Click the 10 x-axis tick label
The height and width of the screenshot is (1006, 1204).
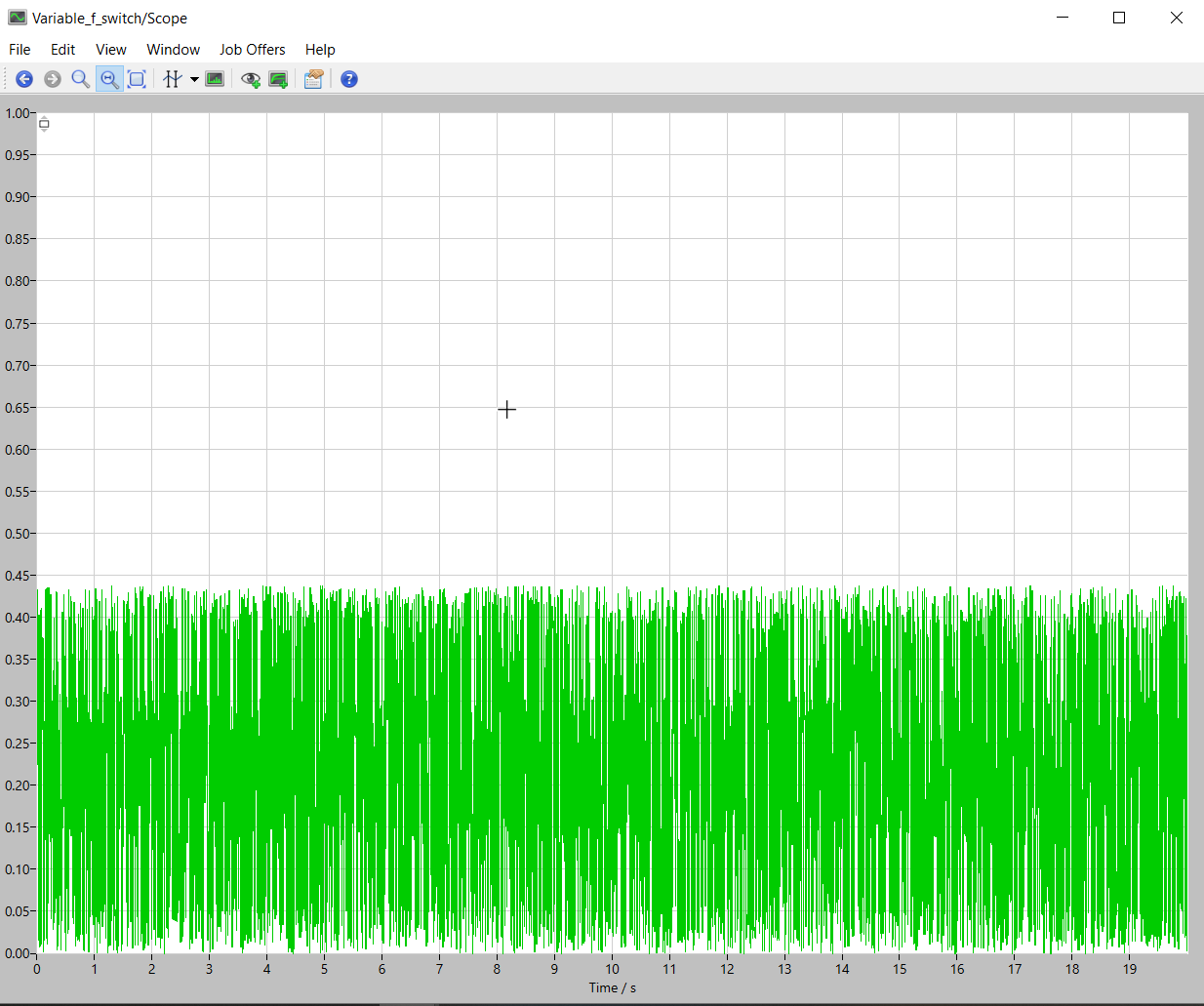pos(612,969)
